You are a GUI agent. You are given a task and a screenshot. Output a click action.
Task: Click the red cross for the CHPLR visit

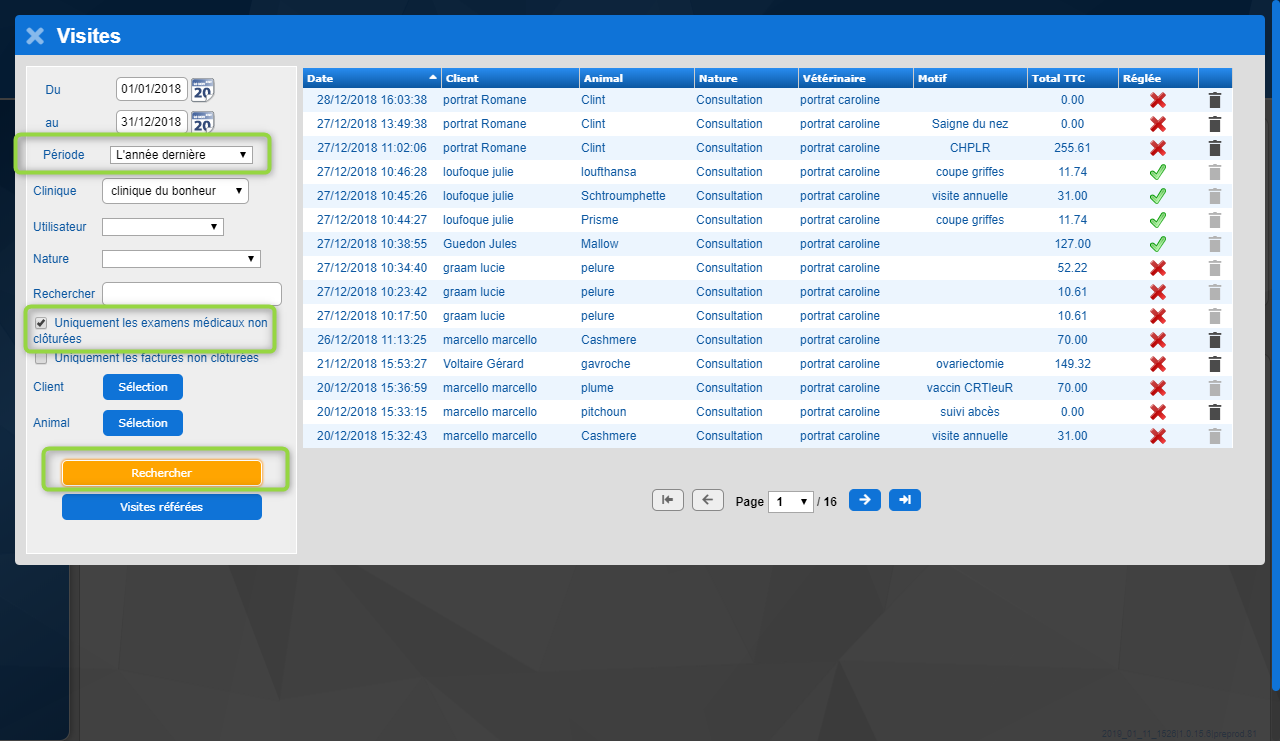(x=1158, y=148)
